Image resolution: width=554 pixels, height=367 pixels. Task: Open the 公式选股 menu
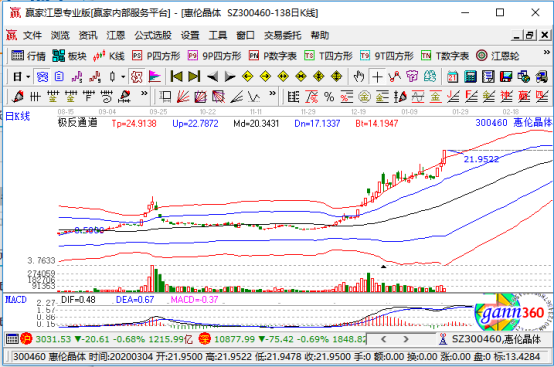[153, 35]
